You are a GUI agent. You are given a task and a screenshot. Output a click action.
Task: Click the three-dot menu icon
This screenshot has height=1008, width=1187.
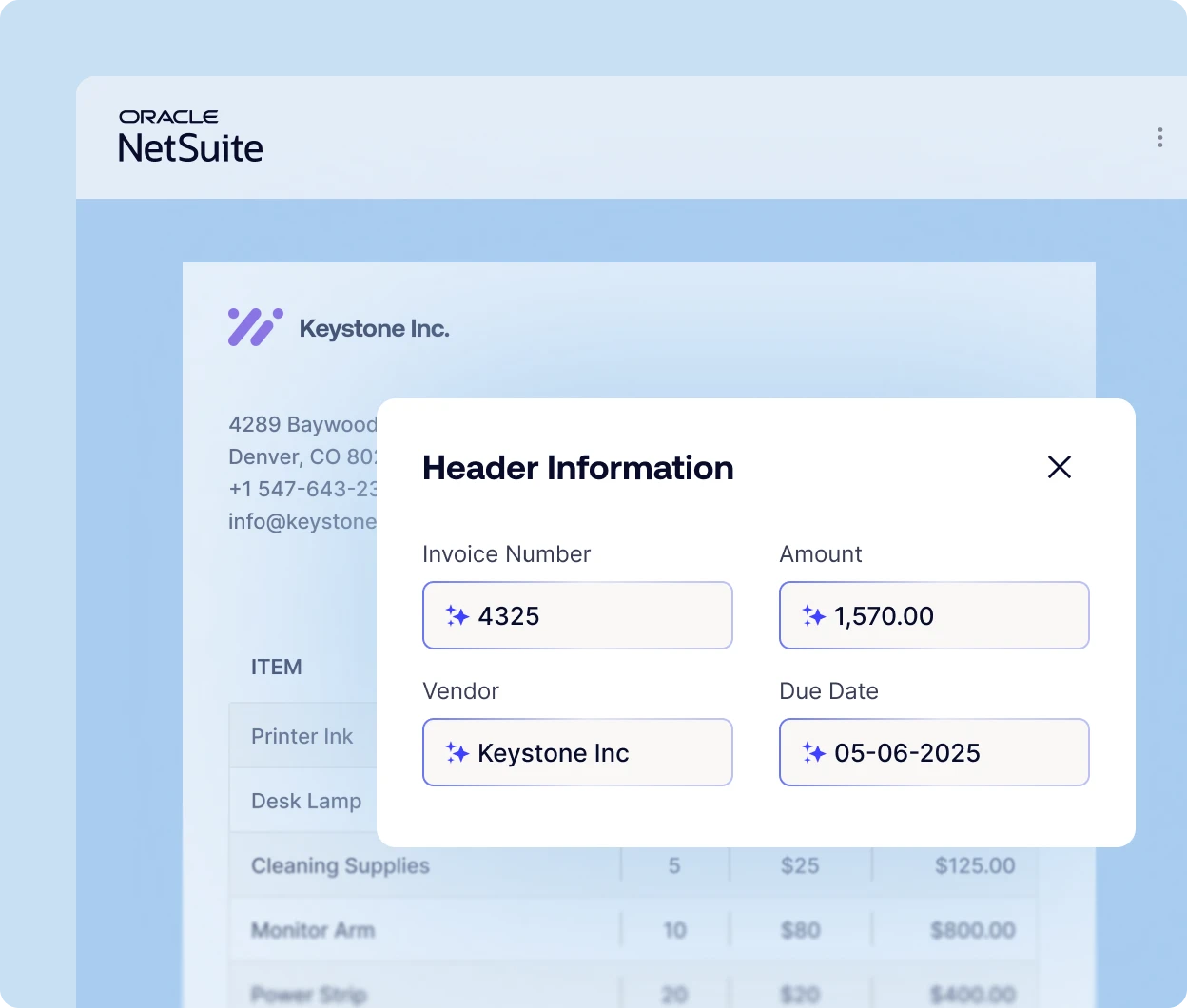click(x=1159, y=138)
